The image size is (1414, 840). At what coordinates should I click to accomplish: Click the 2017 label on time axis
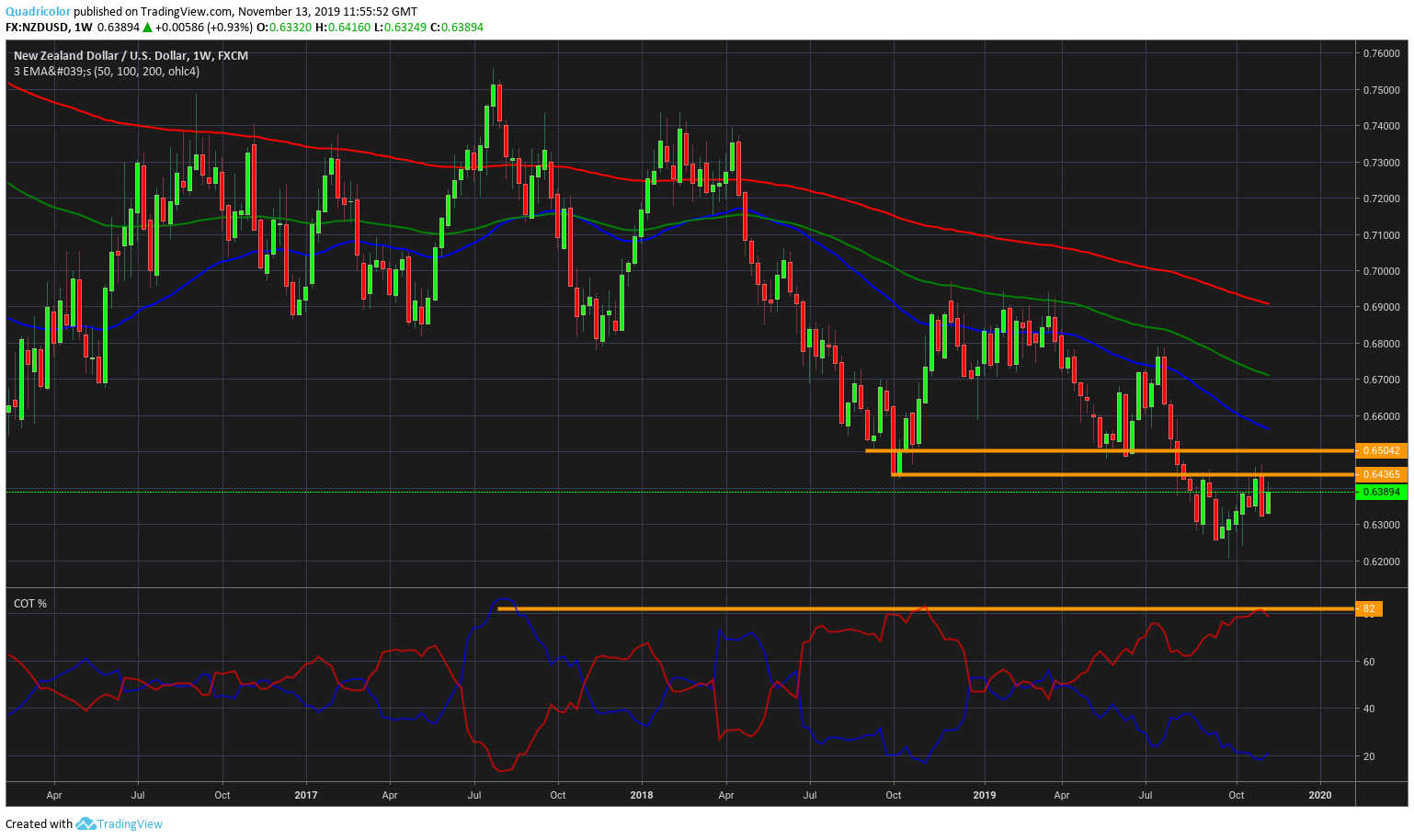pos(306,795)
